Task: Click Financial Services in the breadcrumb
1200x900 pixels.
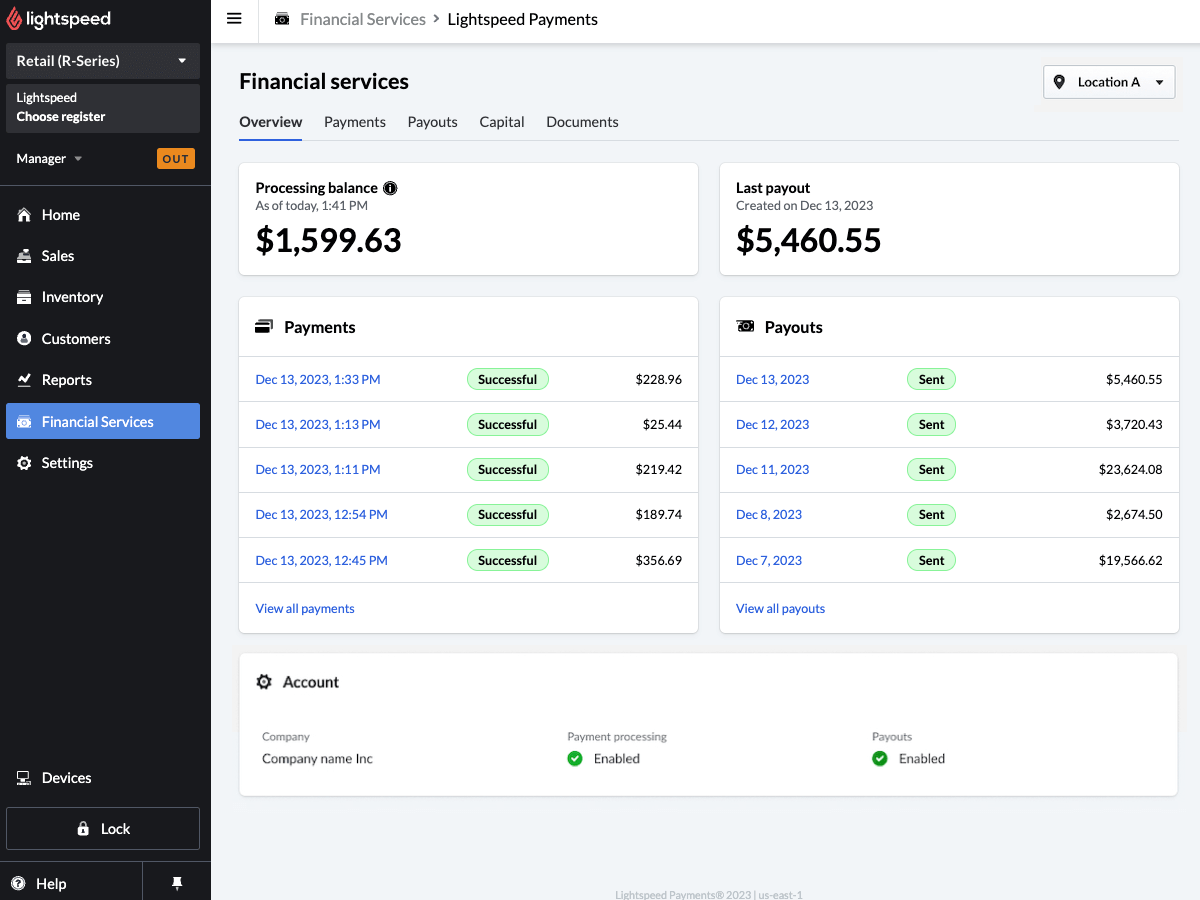Action: tap(362, 19)
